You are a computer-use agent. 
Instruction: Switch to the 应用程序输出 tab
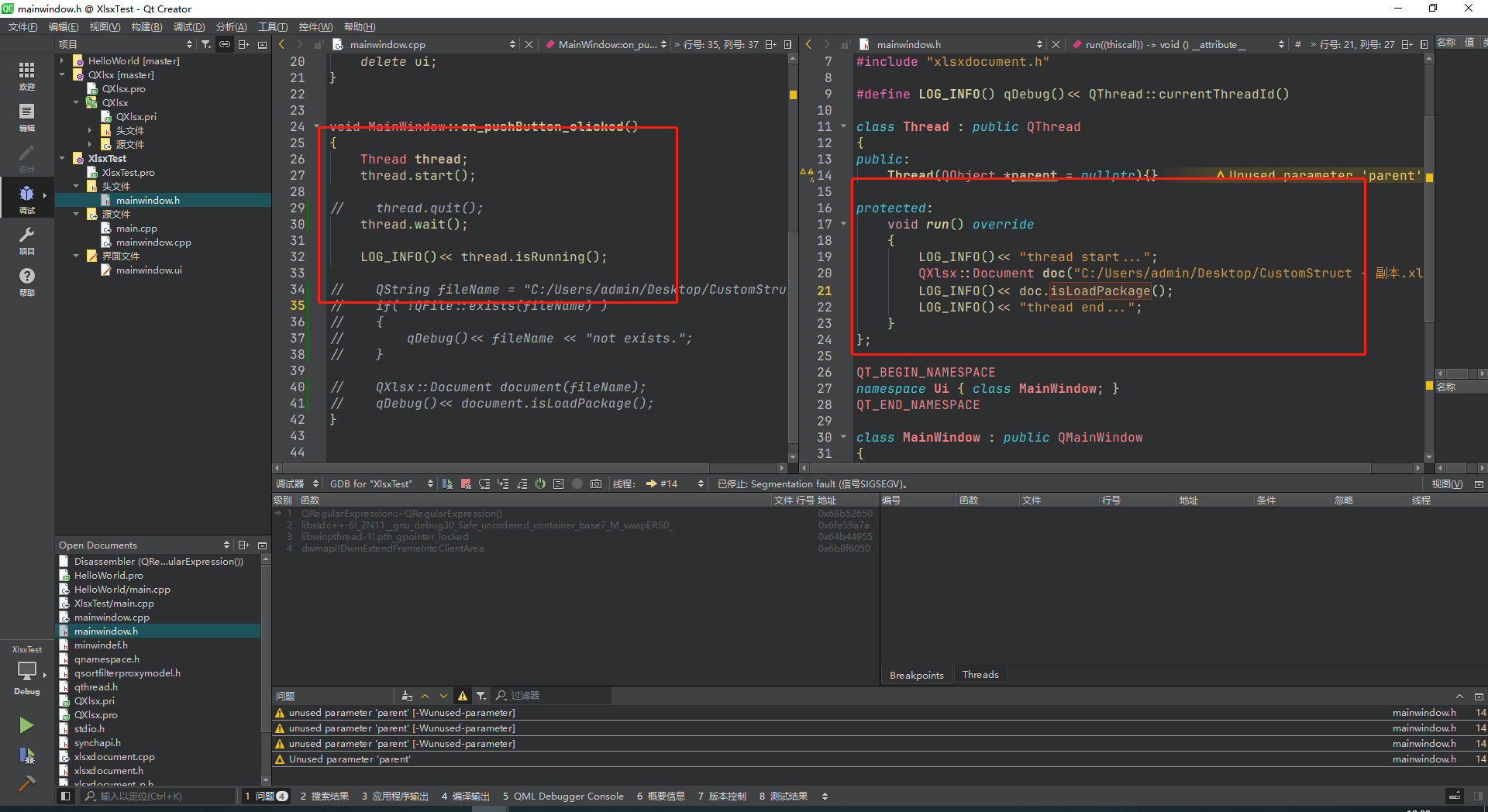click(x=395, y=796)
